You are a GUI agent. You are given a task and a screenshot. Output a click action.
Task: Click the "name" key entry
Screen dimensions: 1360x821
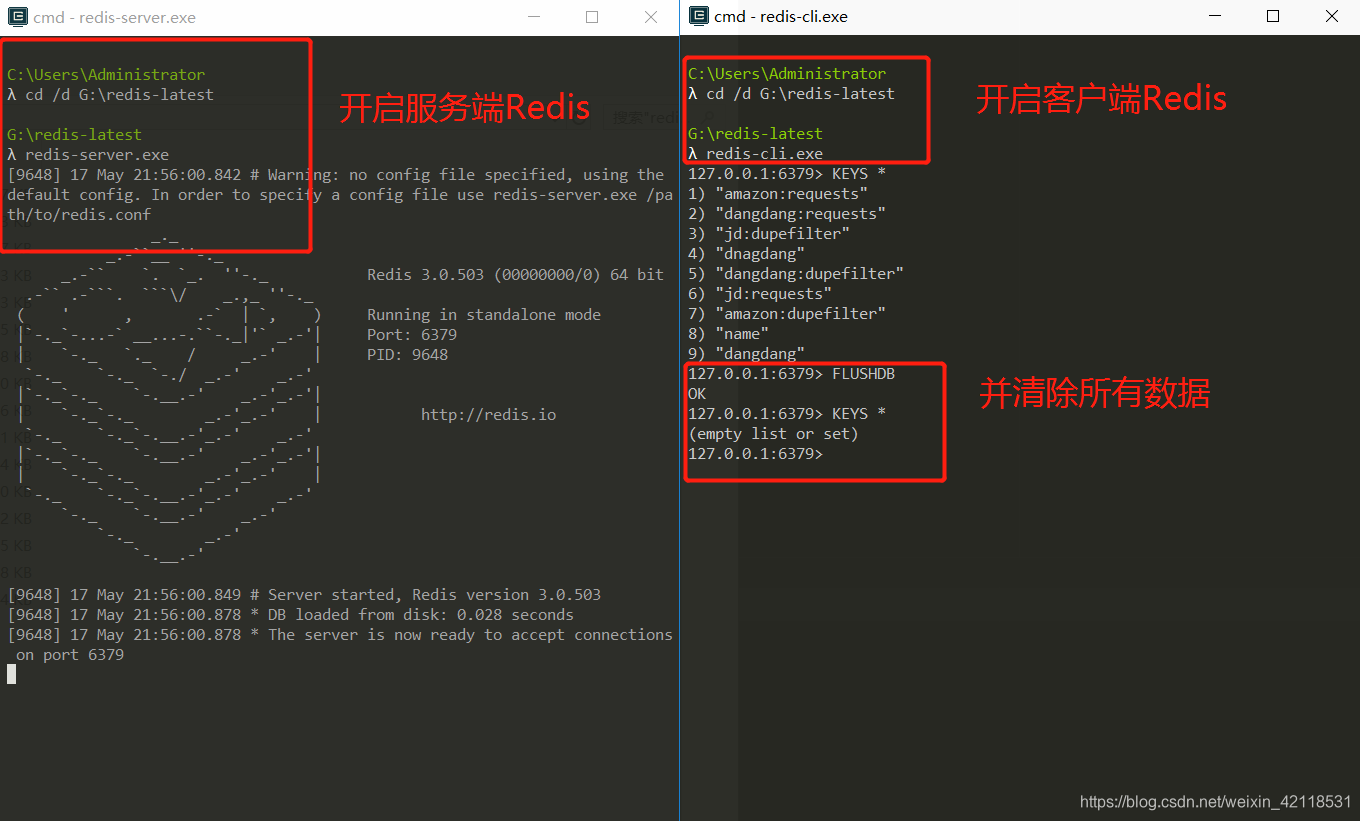point(729,333)
